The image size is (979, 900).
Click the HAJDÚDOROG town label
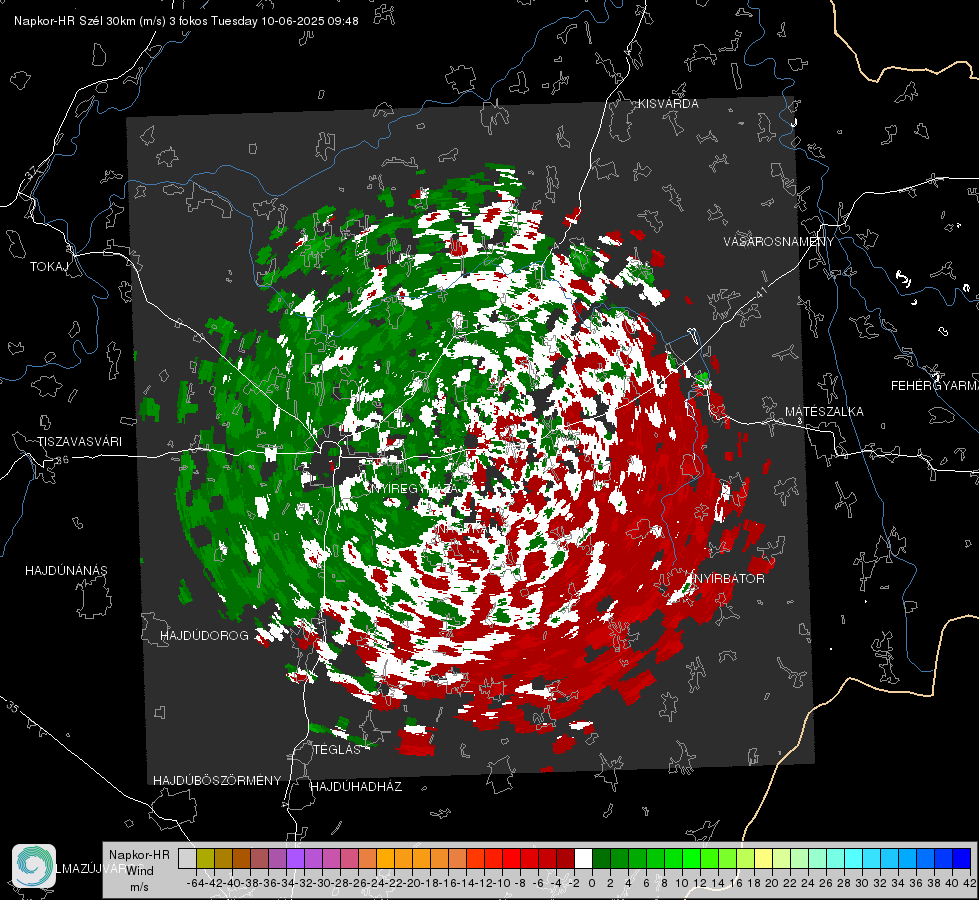tap(204, 635)
